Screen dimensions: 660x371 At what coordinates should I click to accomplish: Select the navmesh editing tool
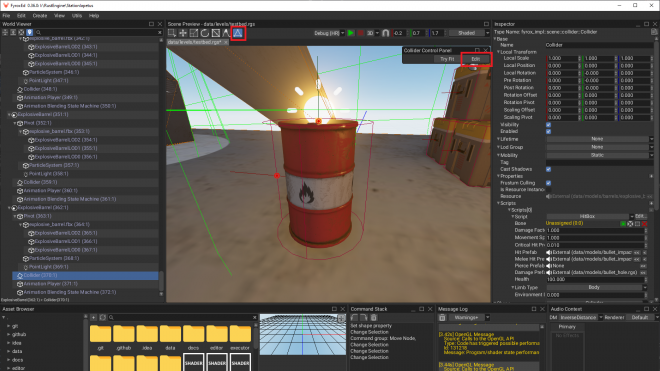pos(216,33)
